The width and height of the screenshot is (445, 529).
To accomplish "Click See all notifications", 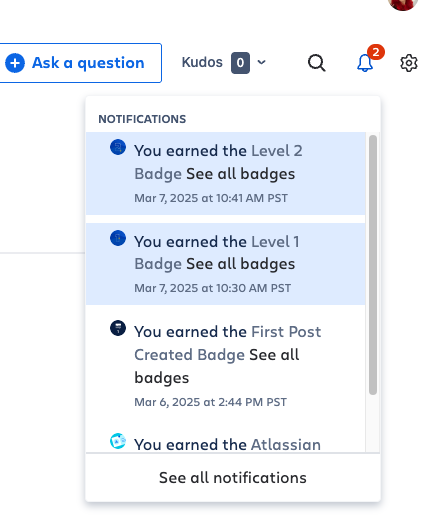I will tap(233, 478).
